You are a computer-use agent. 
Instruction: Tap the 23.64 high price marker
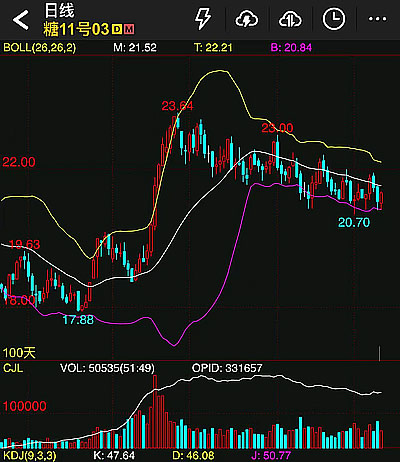(177, 106)
